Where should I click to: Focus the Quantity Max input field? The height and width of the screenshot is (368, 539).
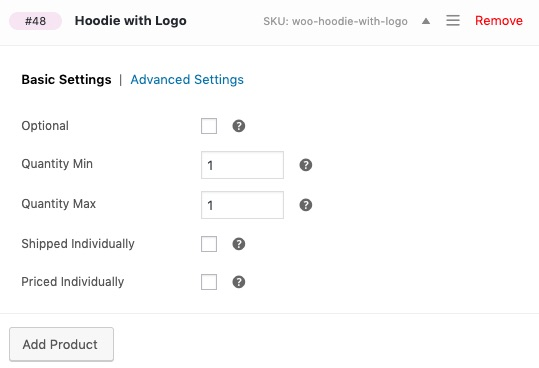click(x=242, y=205)
